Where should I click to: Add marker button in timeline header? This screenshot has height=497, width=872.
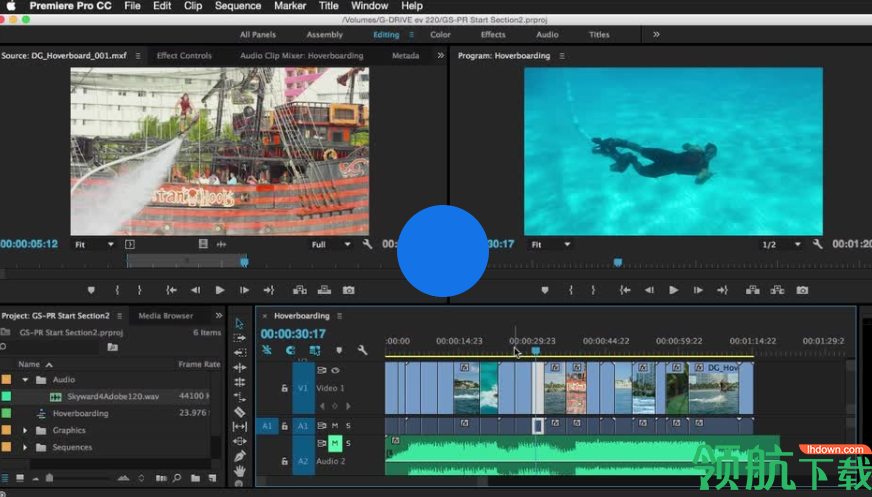339,350
